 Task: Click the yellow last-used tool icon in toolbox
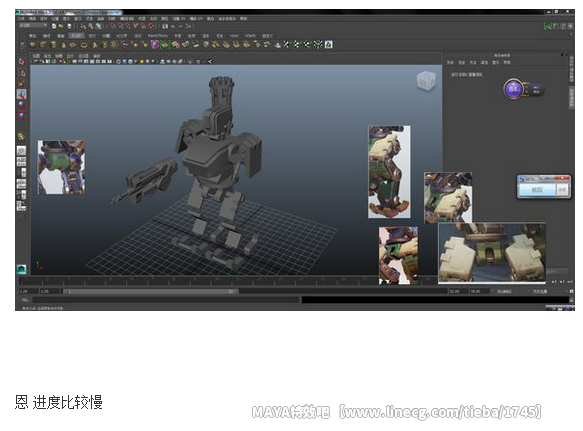(x=21, y=136)
